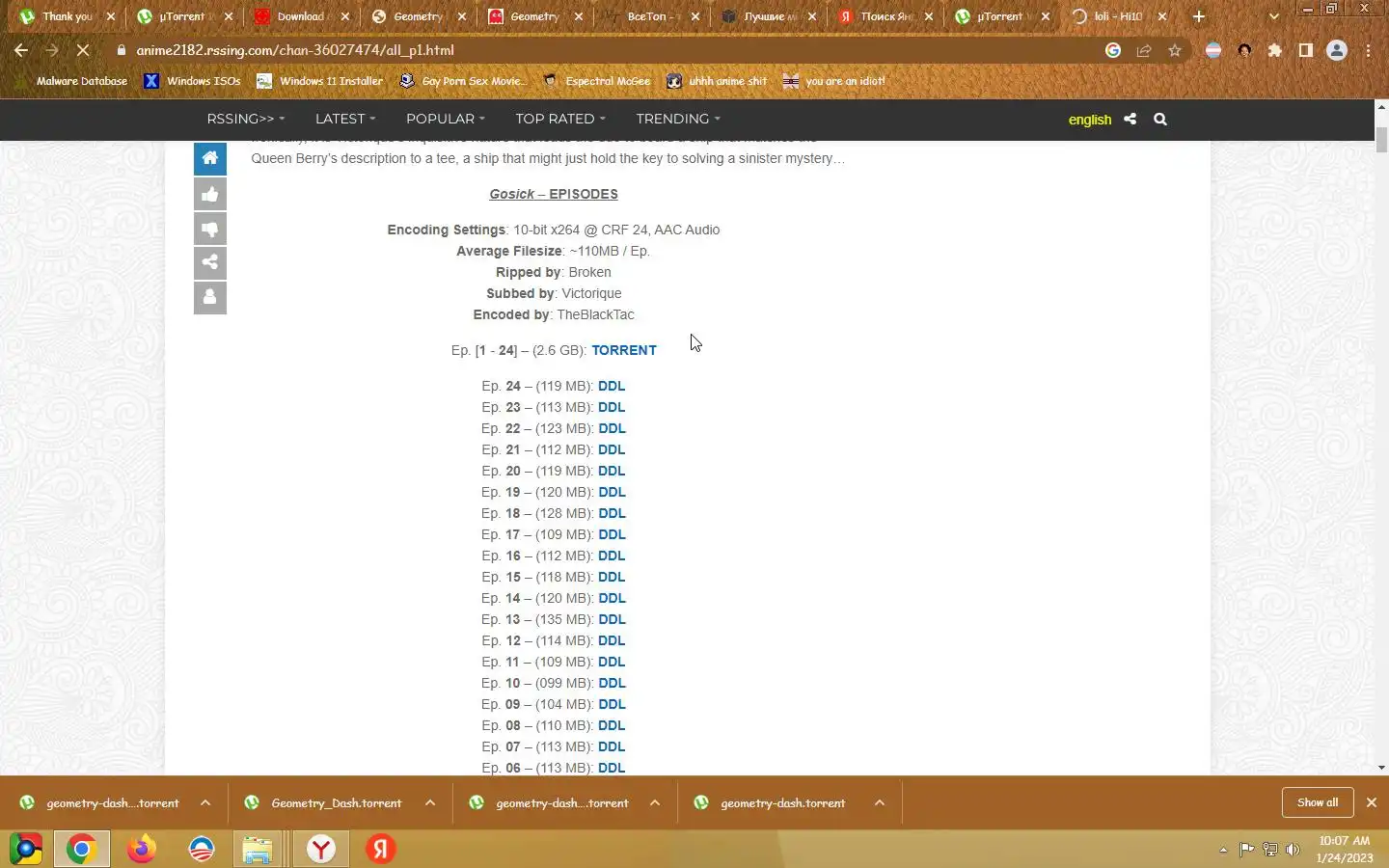Open options arrow for Geometry_Dash.torrent download
The height and width of the screenshot is (868, 1389).
[430, 802]
